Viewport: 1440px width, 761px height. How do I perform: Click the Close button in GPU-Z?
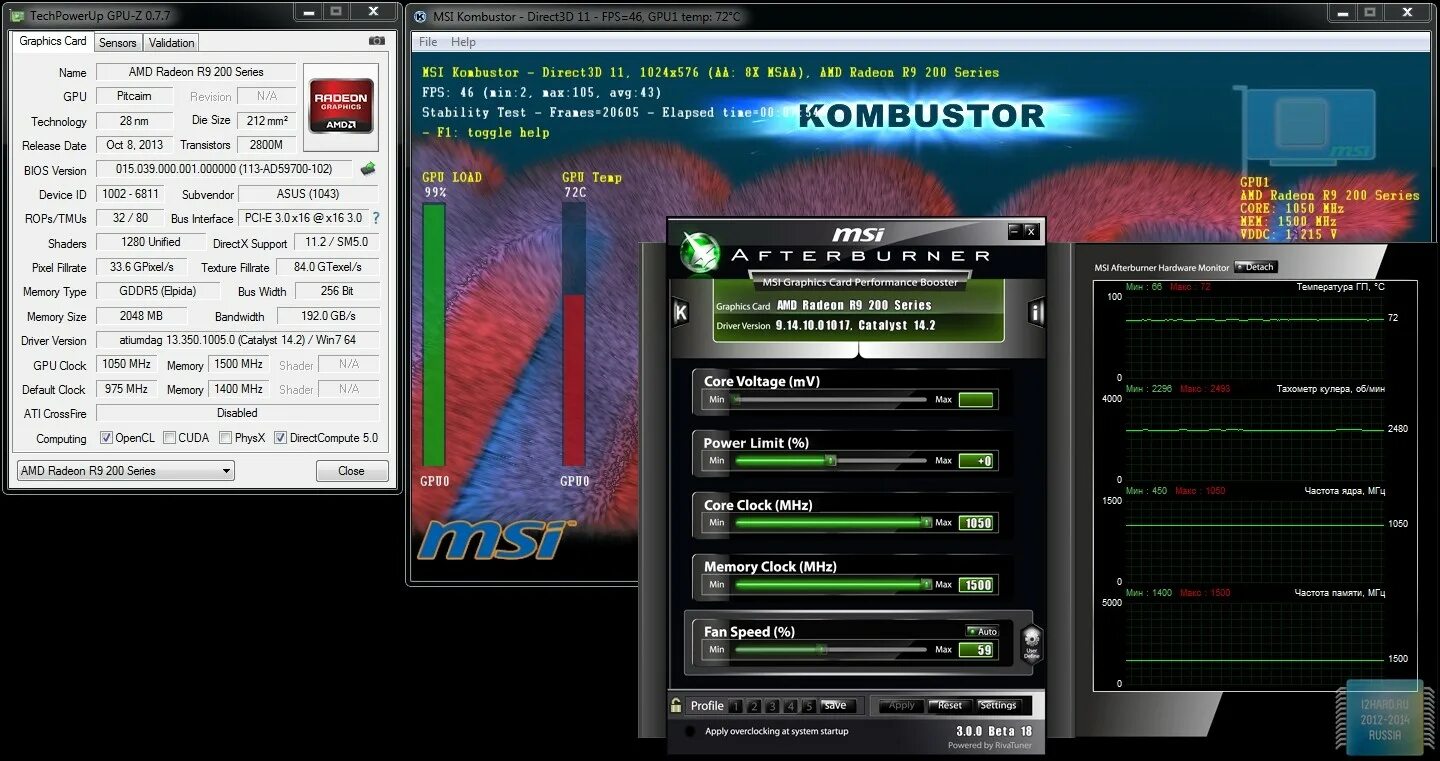[x=351, y=471]
